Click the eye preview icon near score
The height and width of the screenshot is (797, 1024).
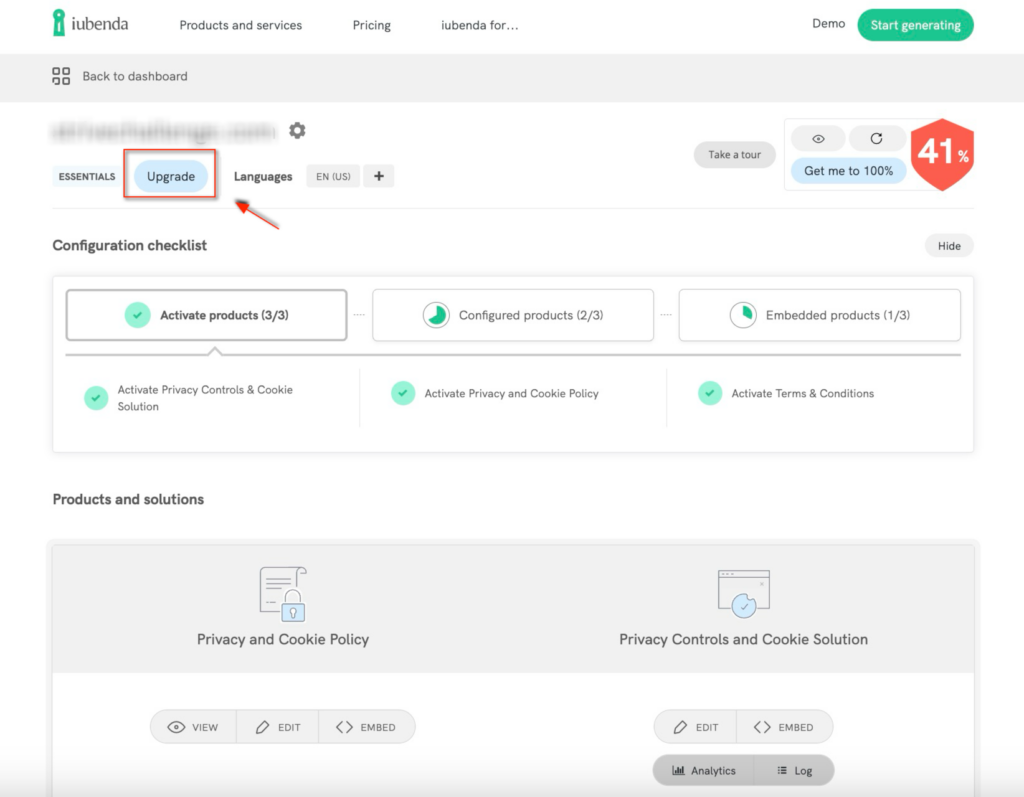tap(818, 139)
